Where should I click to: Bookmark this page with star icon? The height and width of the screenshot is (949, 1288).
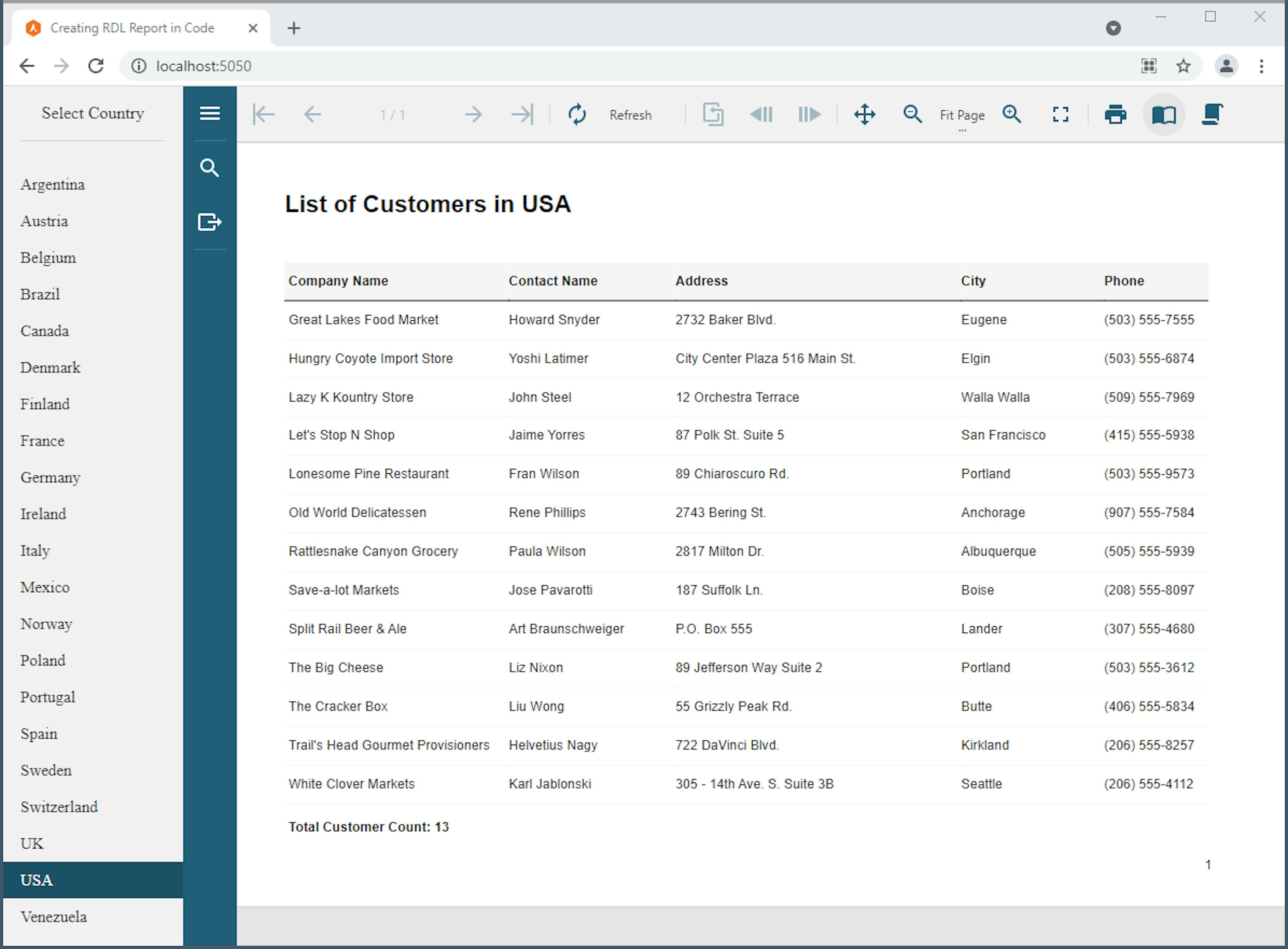click(x=1183, y=66)
